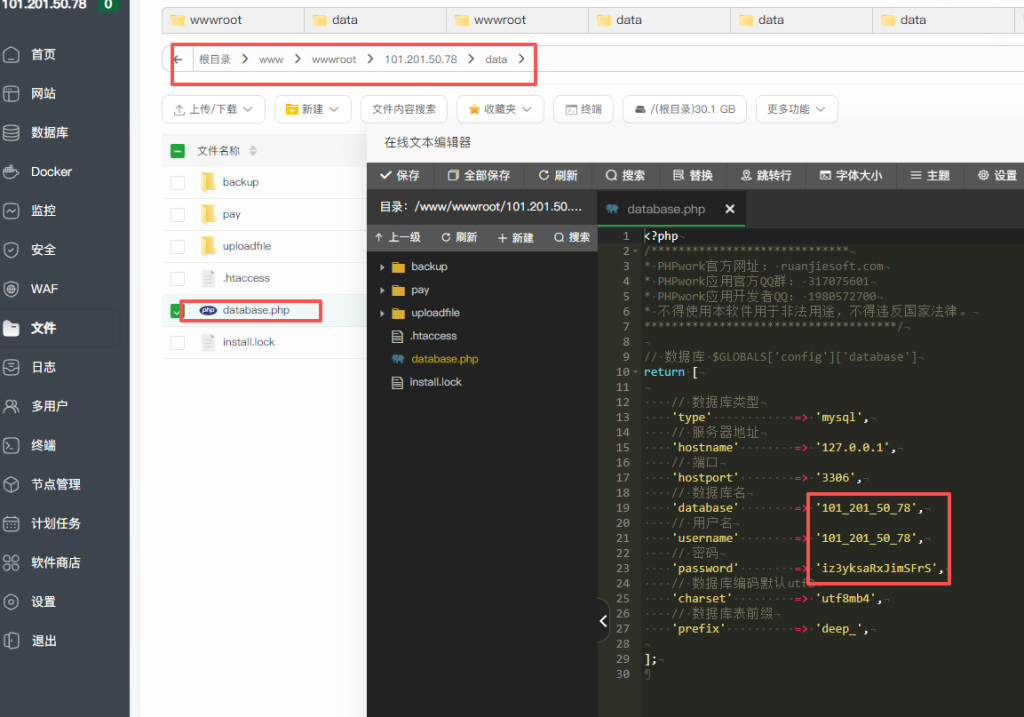The width and height of the screenshot is (1024, 717).
Task: Expand the backup folder in editor tree
Action: [x=381, y=267]
